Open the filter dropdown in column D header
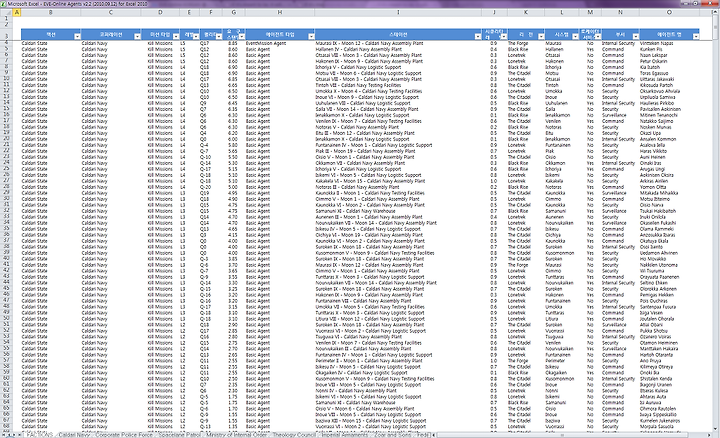 [x=176, y=36]
